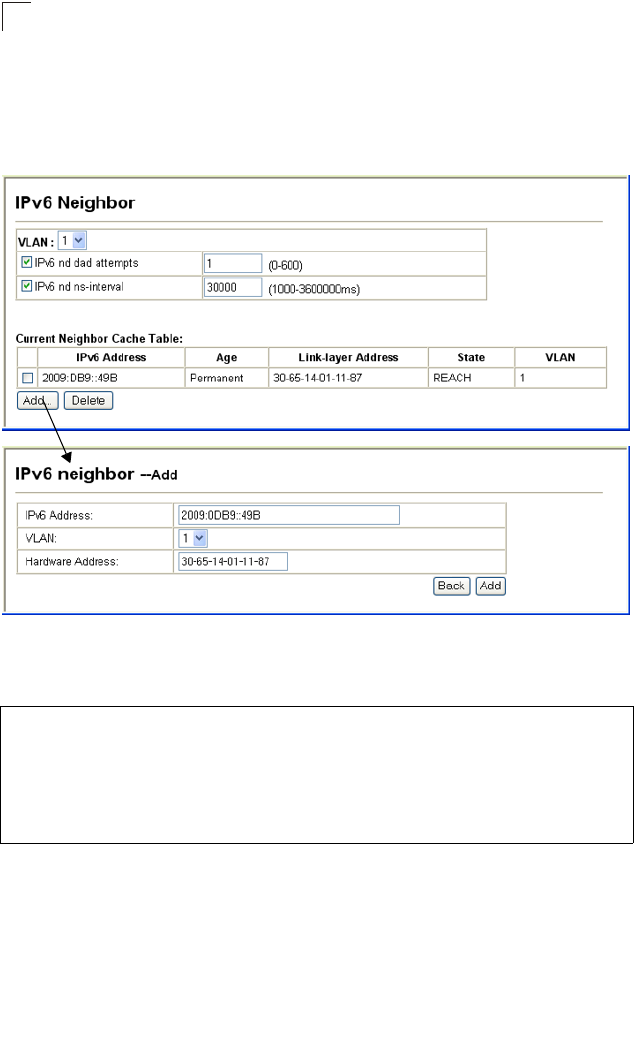Click the VLAN column header in cache table
Image resolution: width=634 pixels, height=1054 pixels.
(561, 358)
